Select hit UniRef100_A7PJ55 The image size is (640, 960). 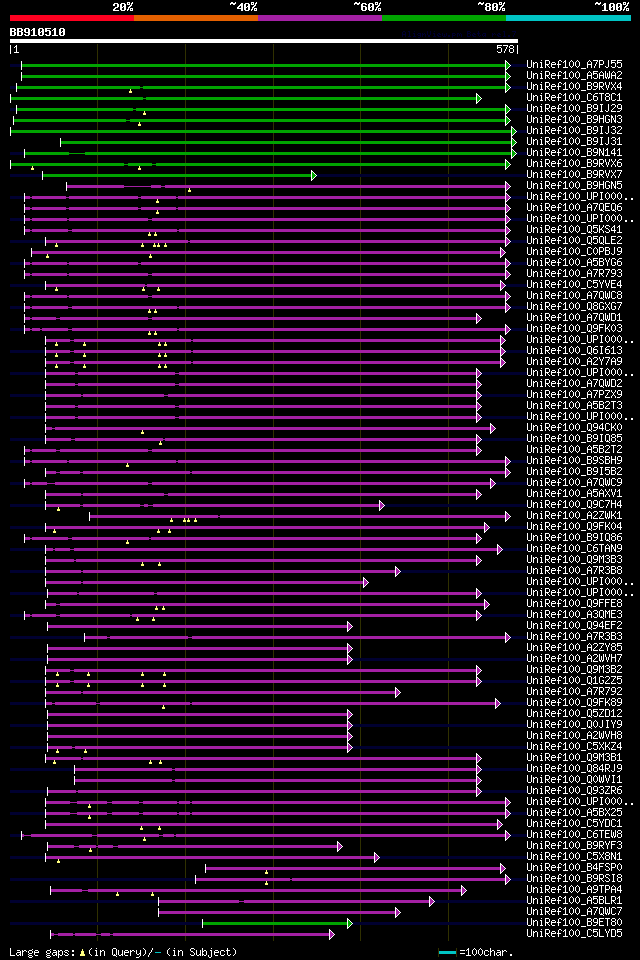pyautogui.click(x=574, y=64)
